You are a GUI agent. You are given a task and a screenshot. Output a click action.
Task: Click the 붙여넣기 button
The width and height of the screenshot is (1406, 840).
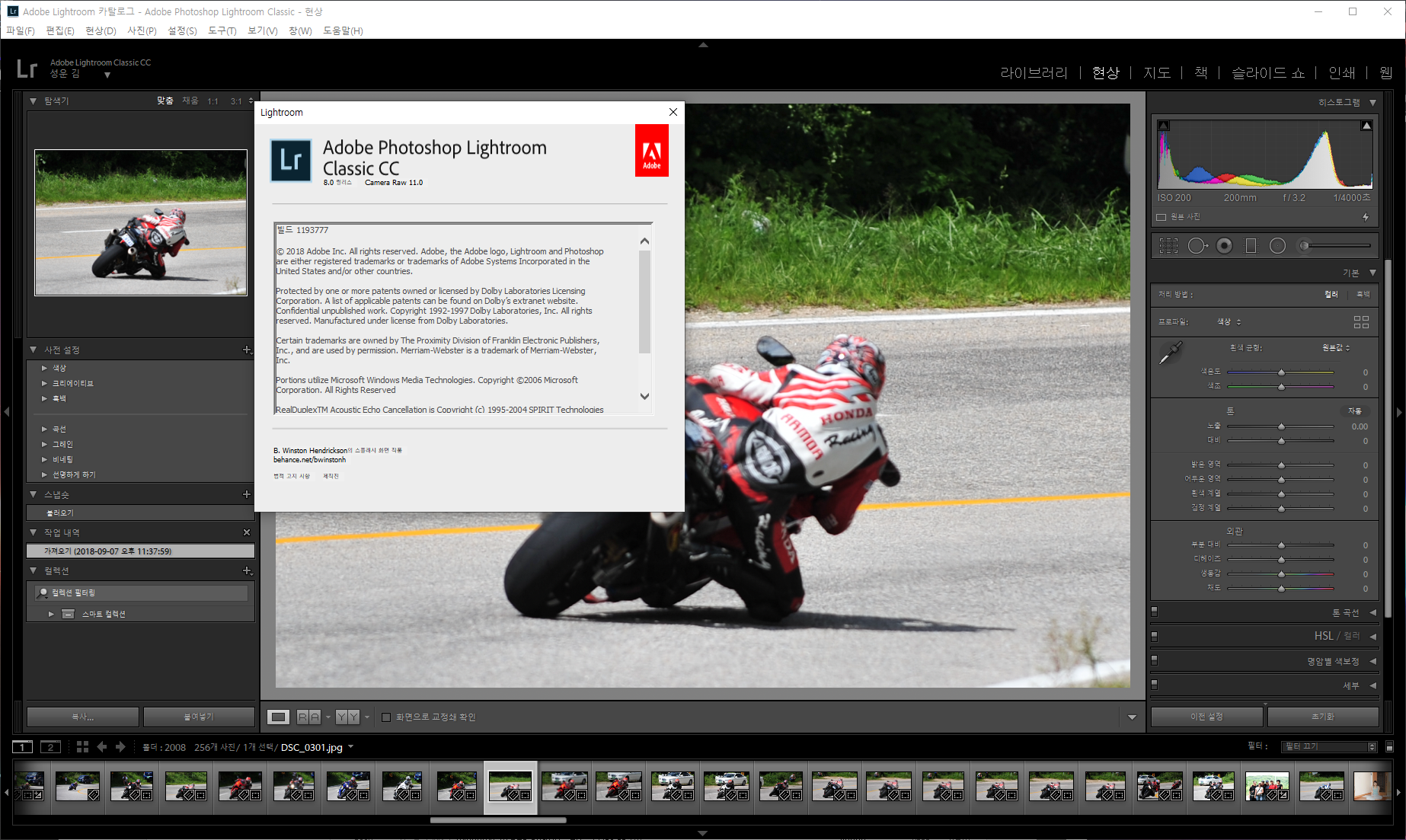click(x=199, y=717)
